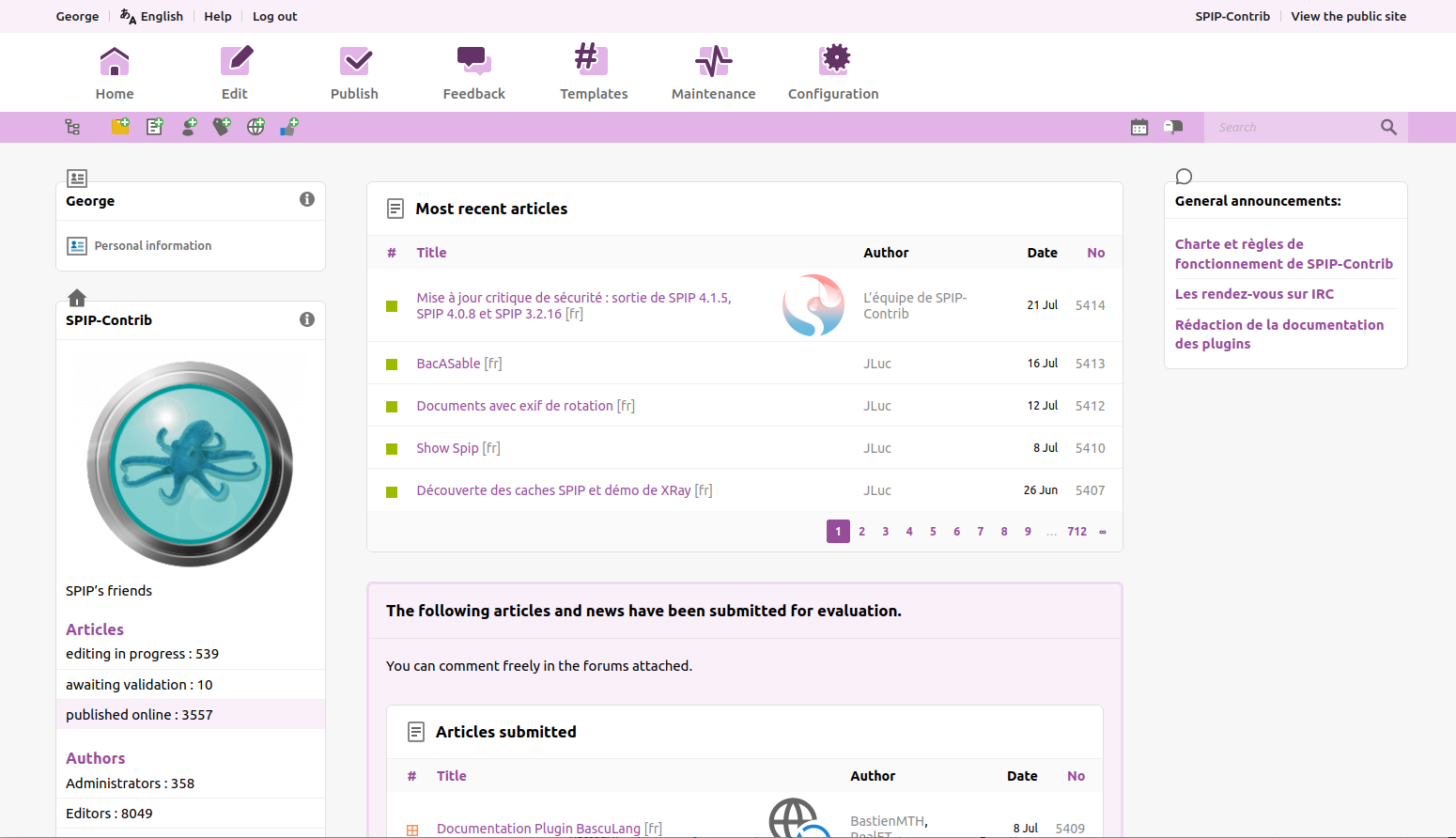Open the Configuration menu

coord(833,73)
